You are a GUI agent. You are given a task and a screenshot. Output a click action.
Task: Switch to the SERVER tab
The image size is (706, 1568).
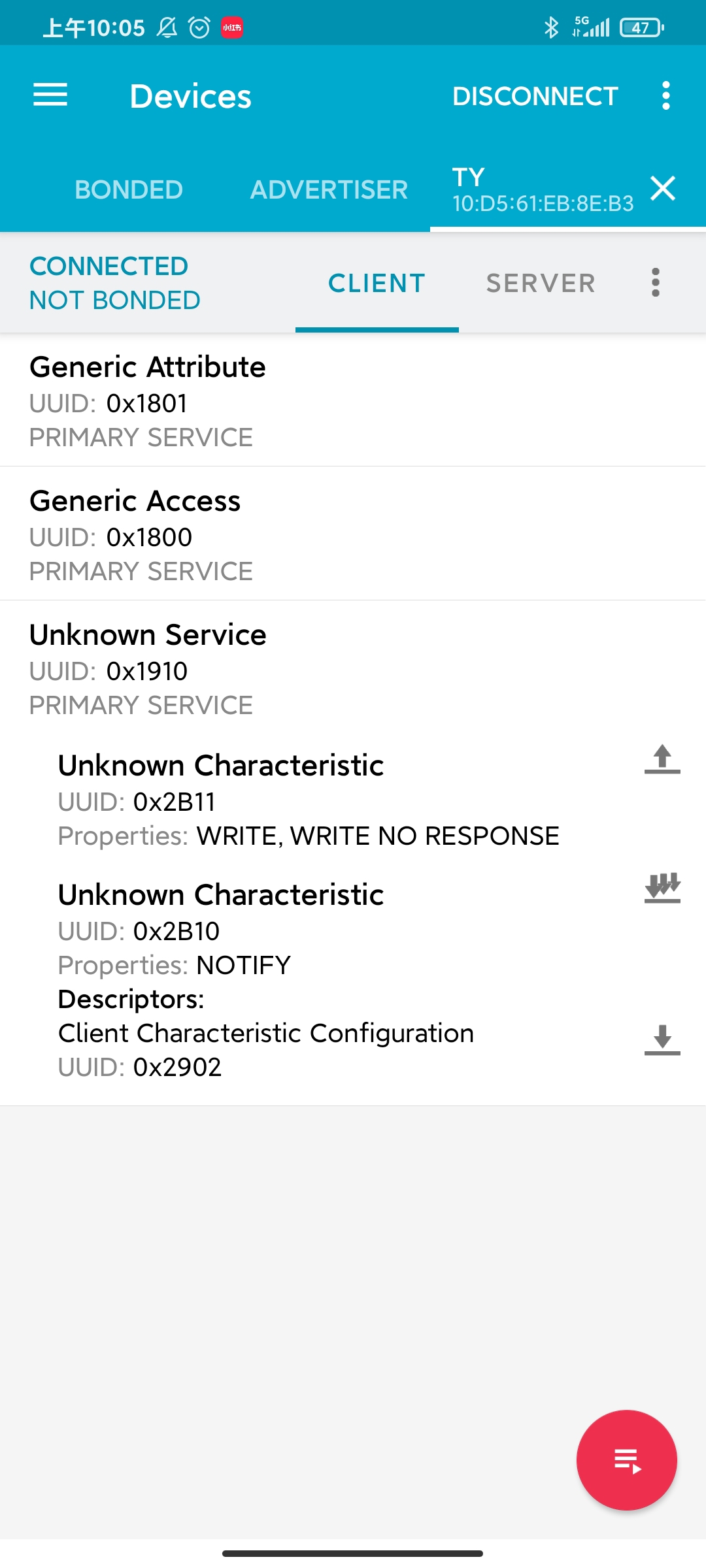[x=541, y=283]
